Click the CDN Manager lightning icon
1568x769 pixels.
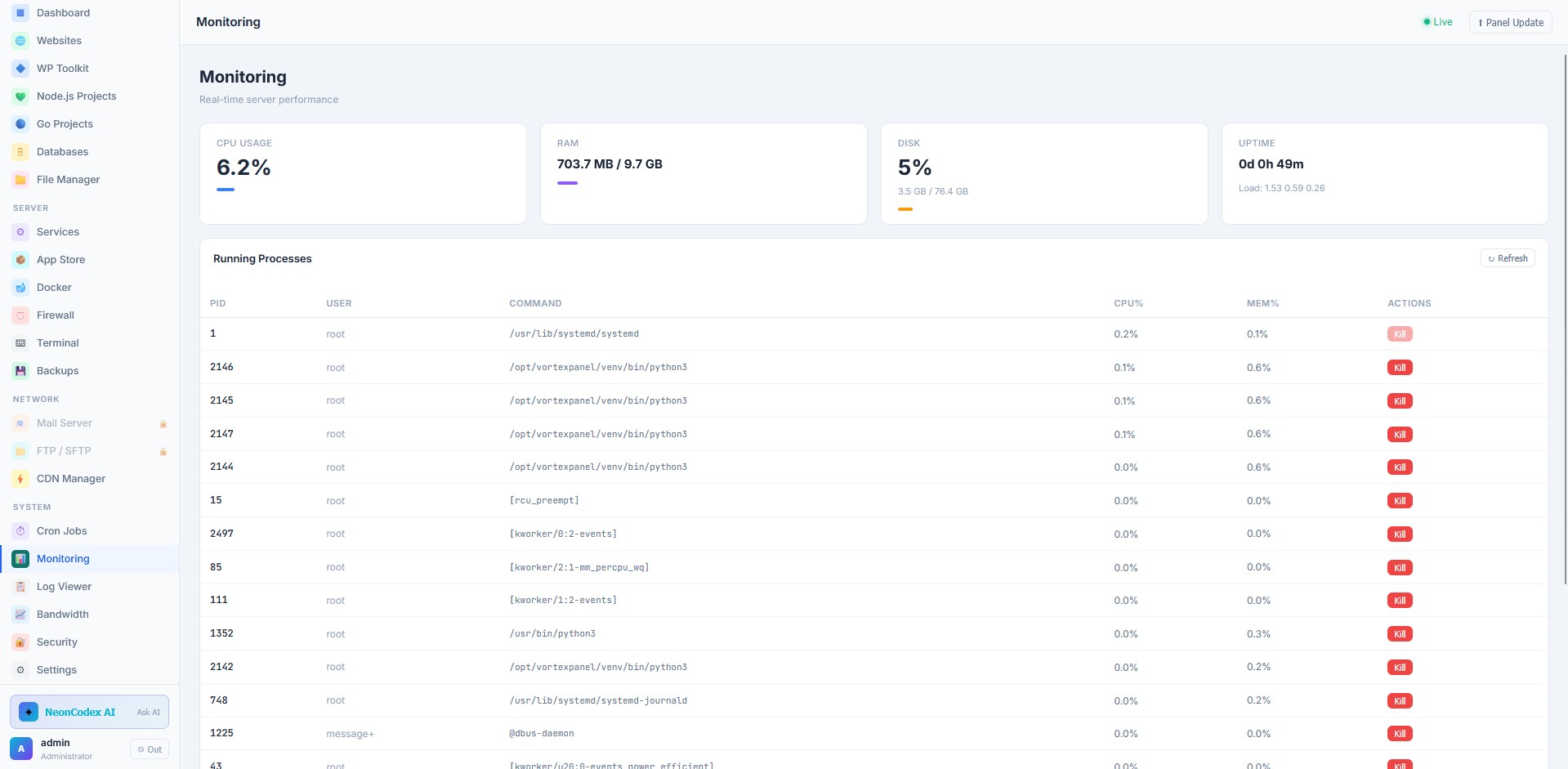click(x=20, y=479)
